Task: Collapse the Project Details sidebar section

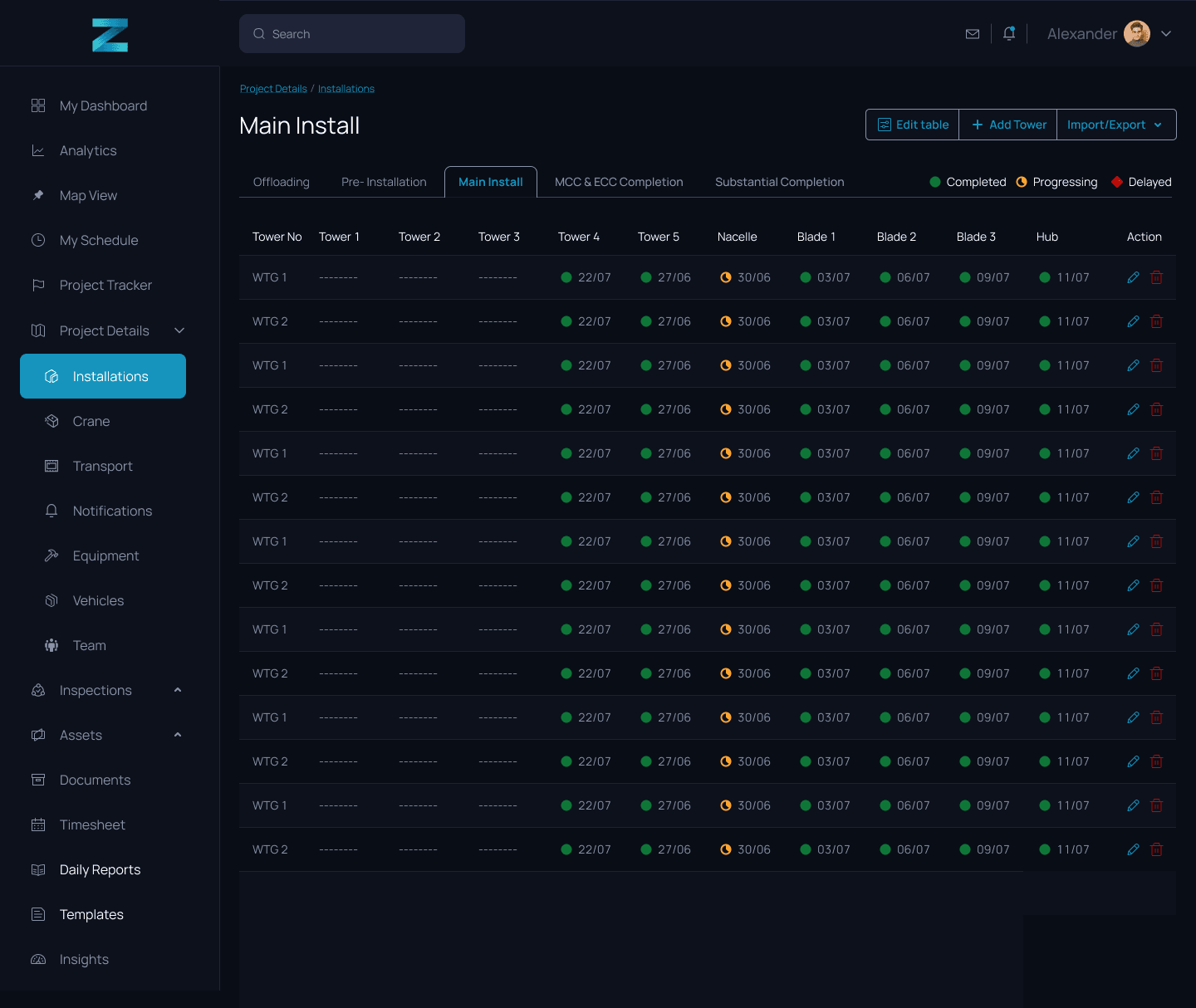Action: [179, 330]
